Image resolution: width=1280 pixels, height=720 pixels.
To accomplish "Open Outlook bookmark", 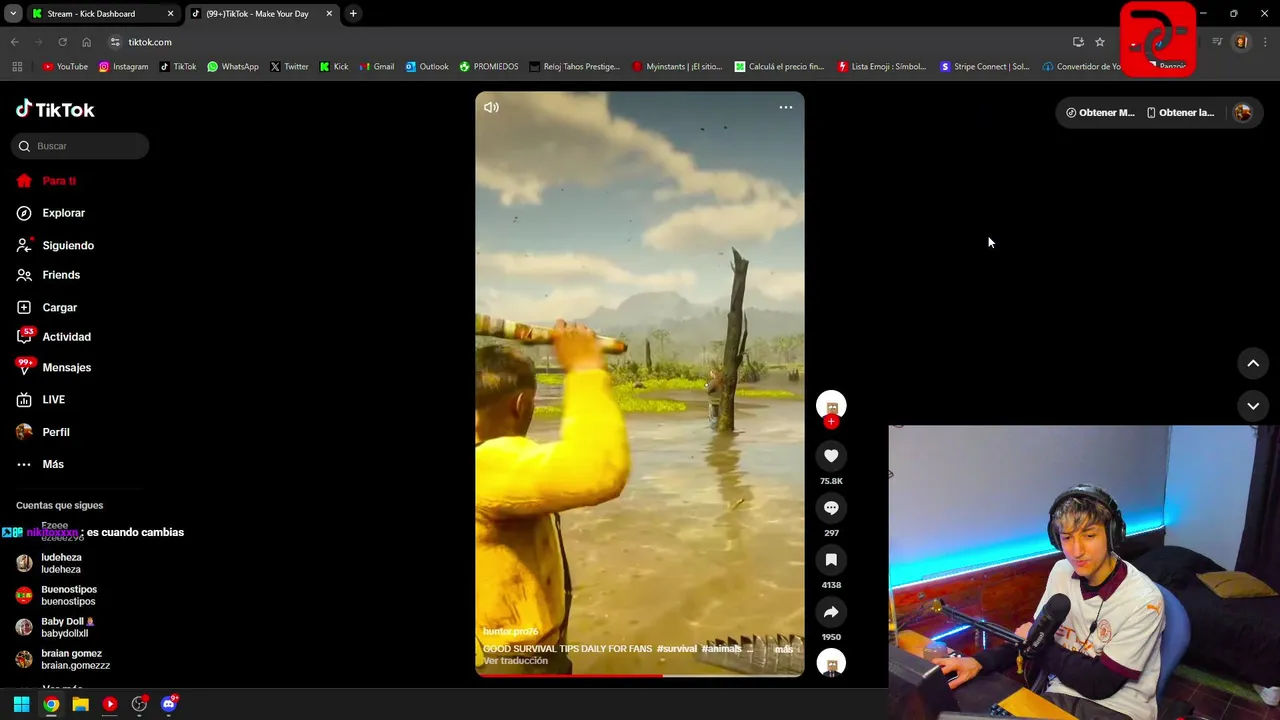I will [x=427, y=67].
